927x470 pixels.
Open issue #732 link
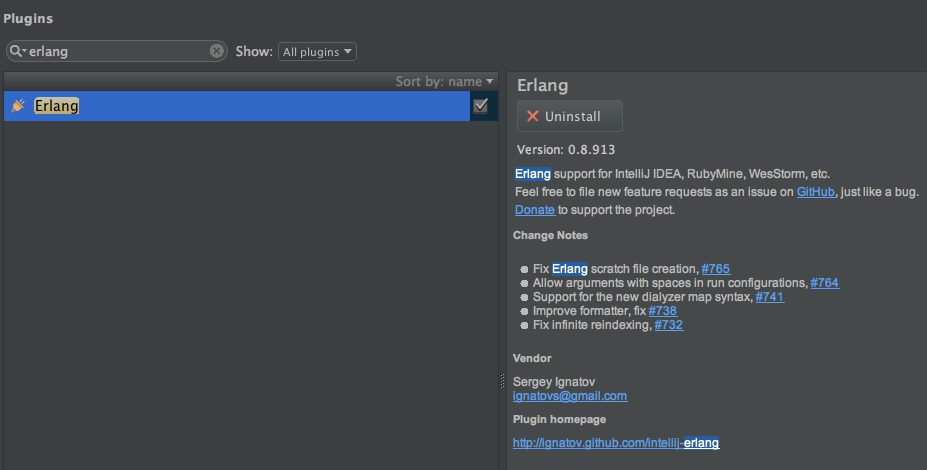(x=669, y=325)
